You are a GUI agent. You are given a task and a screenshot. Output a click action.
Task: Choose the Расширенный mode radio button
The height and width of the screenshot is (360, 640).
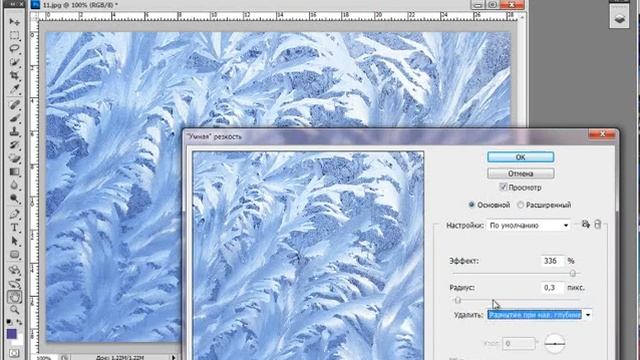tap(520, 205)
